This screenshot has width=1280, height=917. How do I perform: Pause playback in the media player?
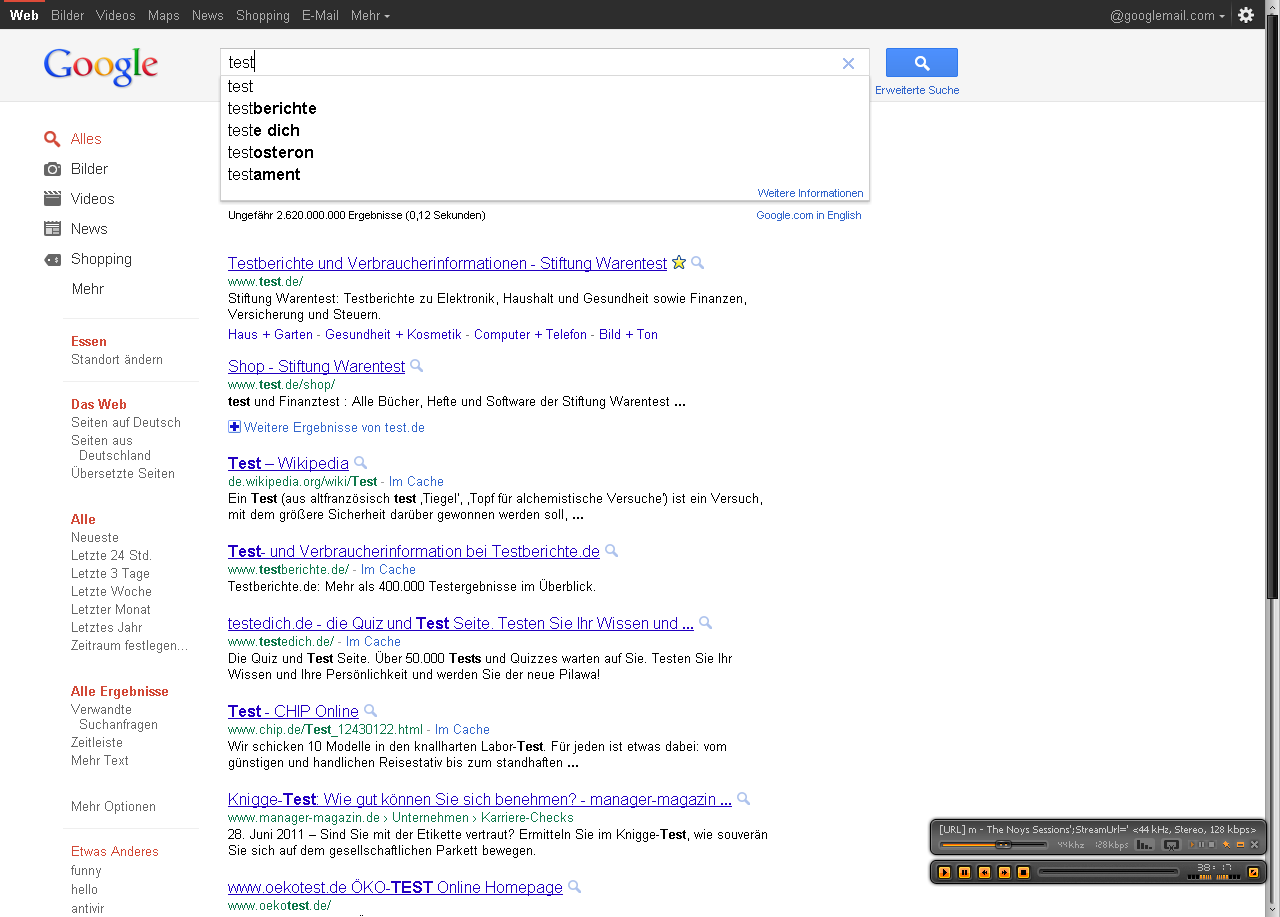pyautogui.click(x=964, y=872)
